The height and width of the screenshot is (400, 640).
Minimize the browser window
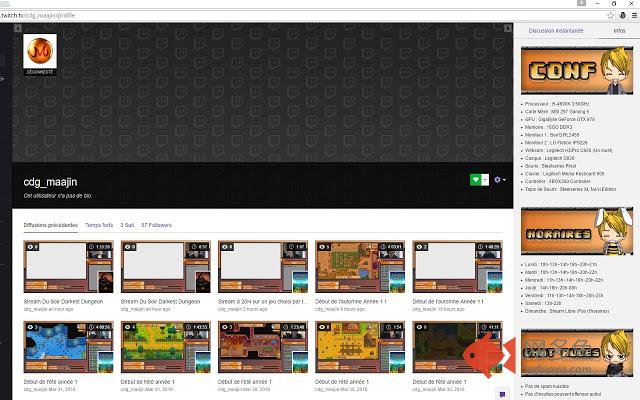pos(598,3)
